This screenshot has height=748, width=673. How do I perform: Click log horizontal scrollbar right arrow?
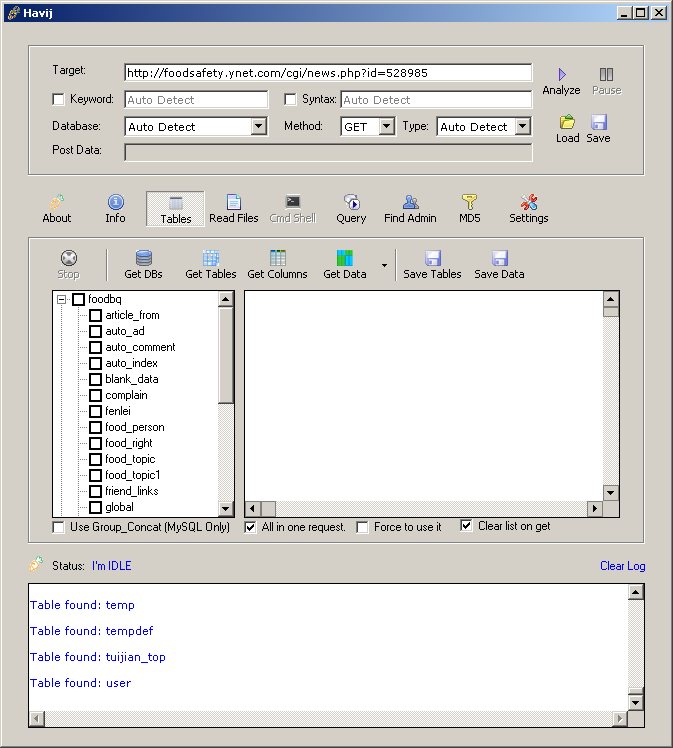[x=620, y=718]
